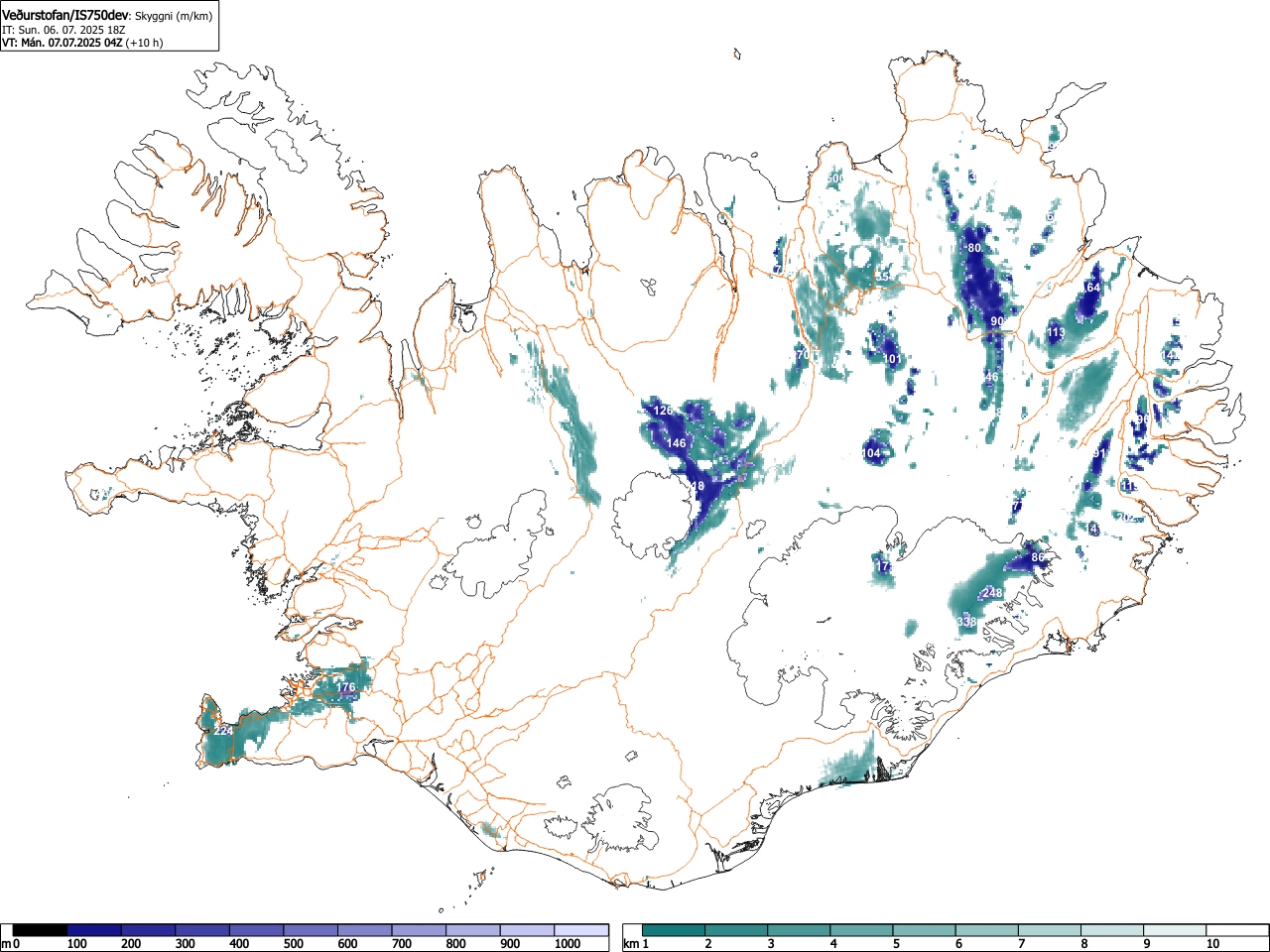The height and width of the screenshot is (952, 1270).
Task: Click the darkest teal 1–2 km legend swatch
Action: (676, 930)
